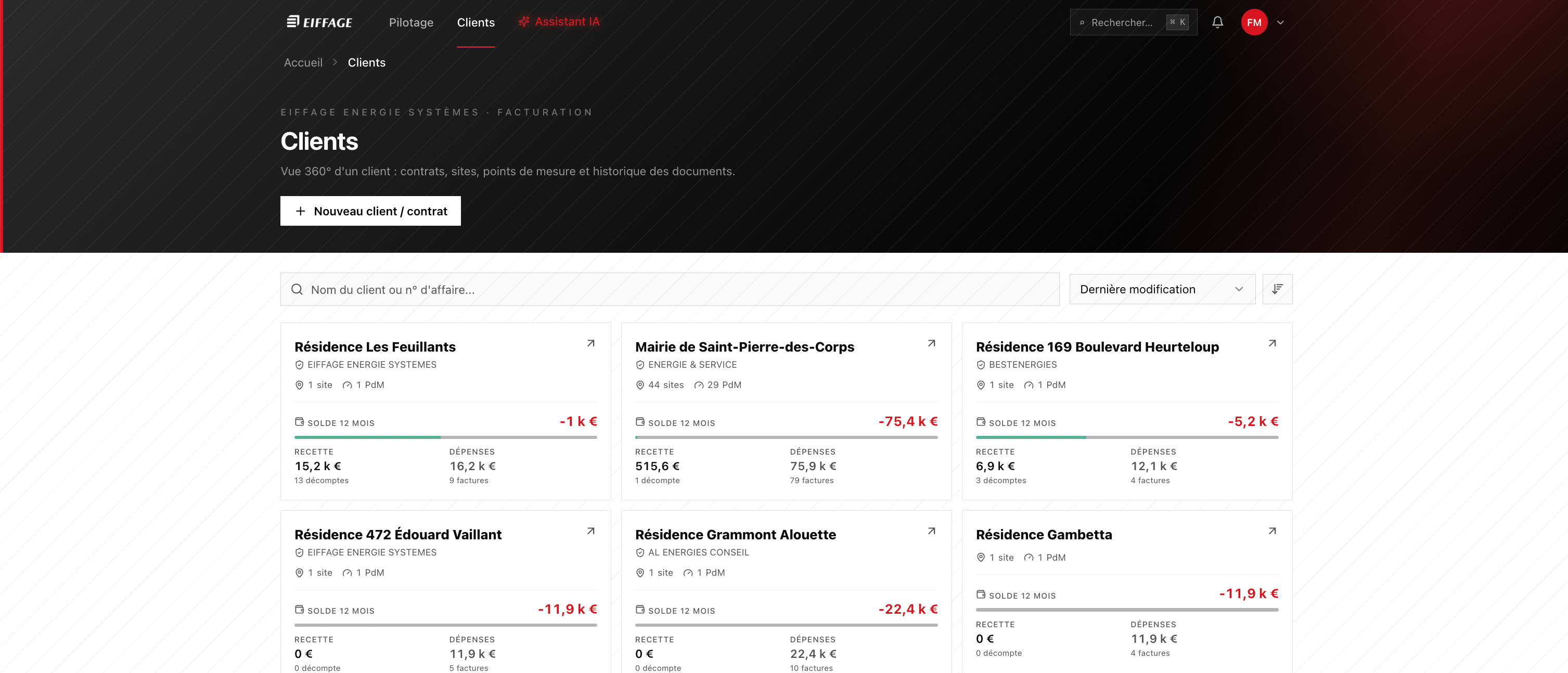1568x673 pixels.
Task: Click the shield icon next to ENERGIE & SERVICE
Action: pyautogui.click(x=640, y=365)
